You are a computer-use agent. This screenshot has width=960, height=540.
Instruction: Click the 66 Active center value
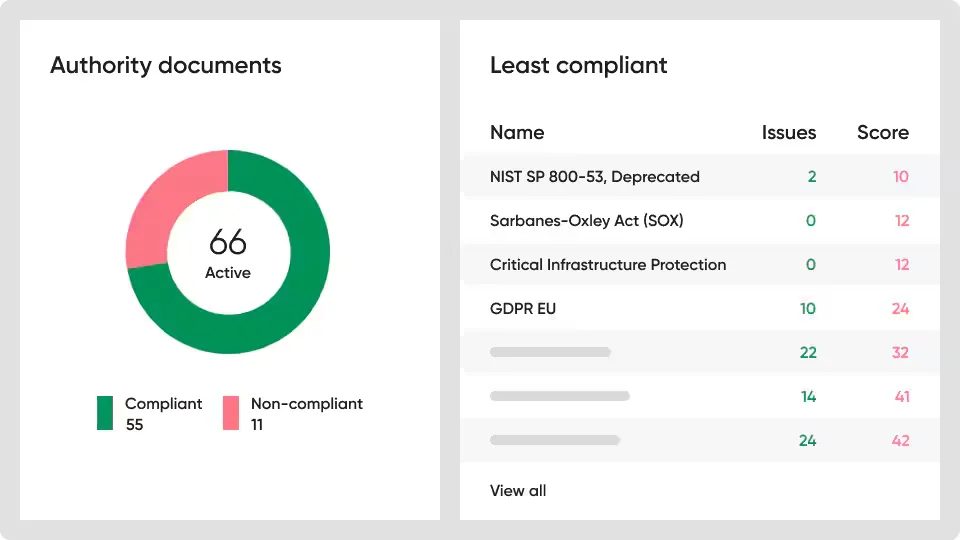[x=228, y=252]
